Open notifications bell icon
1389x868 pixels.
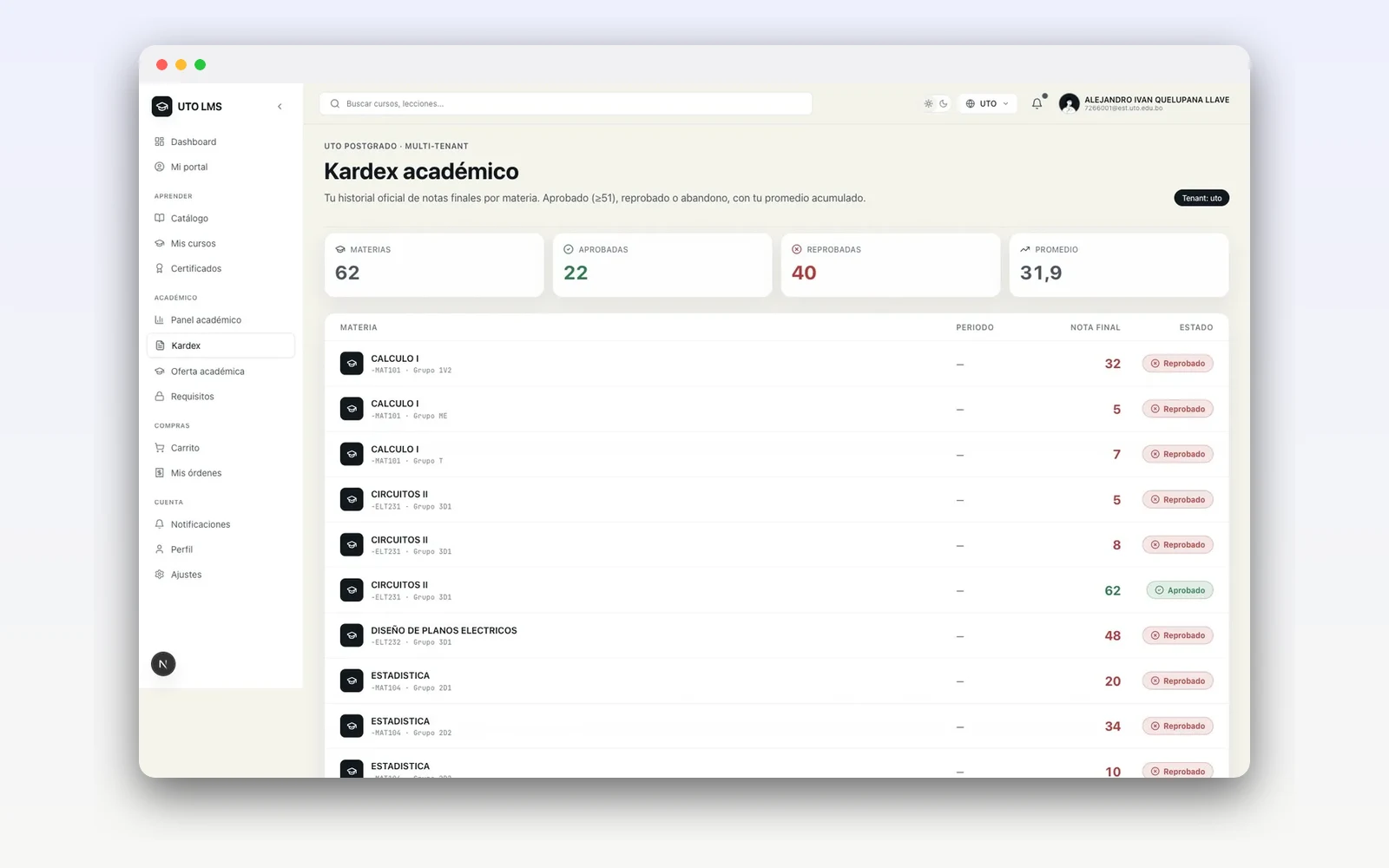pos(1037,103)
